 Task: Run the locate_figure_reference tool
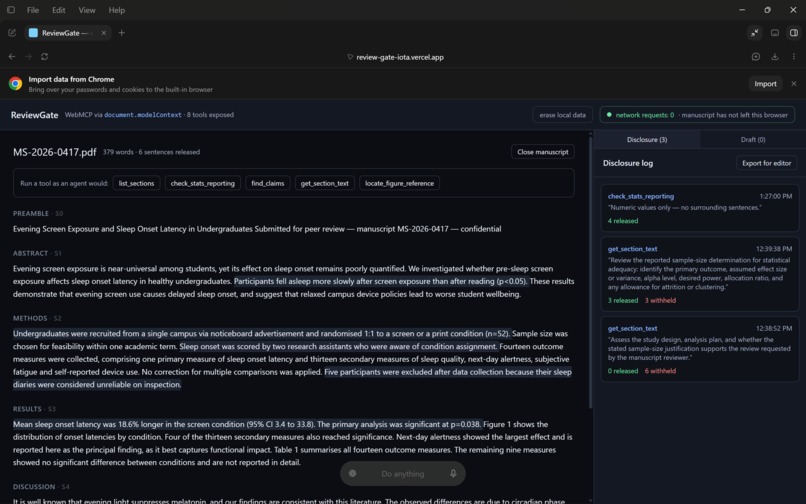click(399, 183)
